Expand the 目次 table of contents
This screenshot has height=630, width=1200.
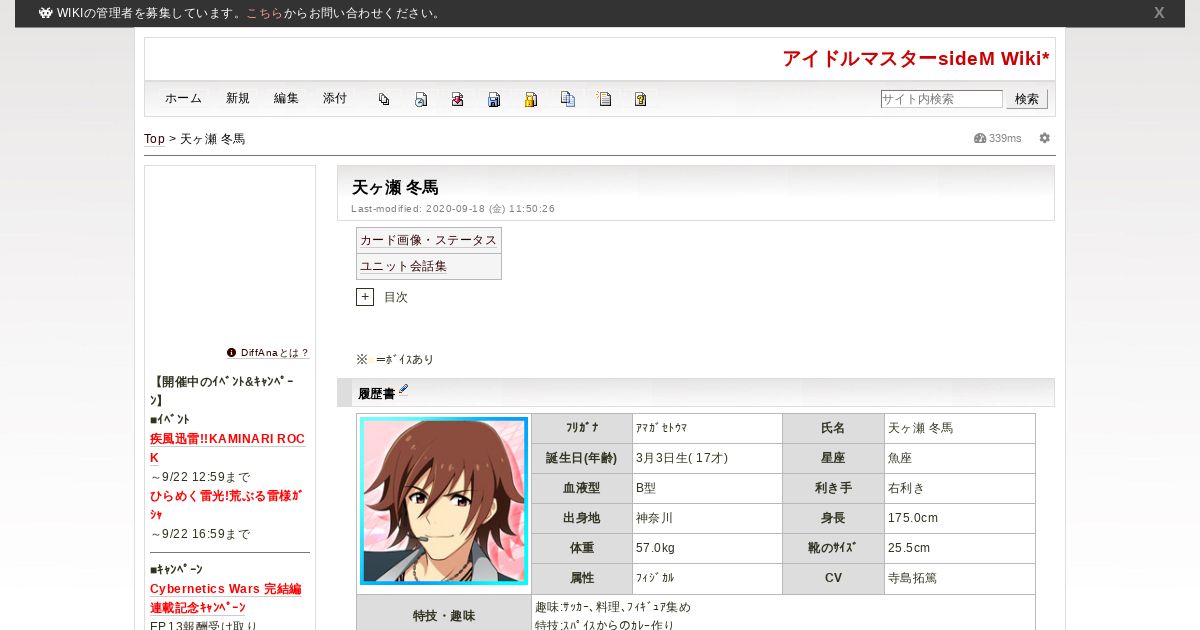pyautogui.click(x=365, y=297)
